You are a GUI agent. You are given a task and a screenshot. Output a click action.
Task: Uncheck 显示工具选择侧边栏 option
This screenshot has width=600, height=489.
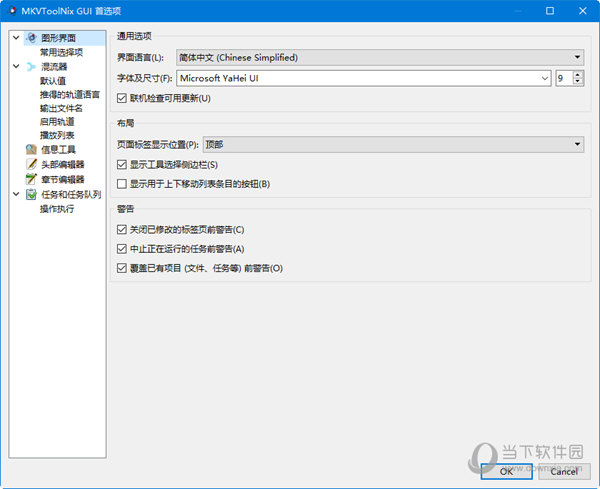122,164
